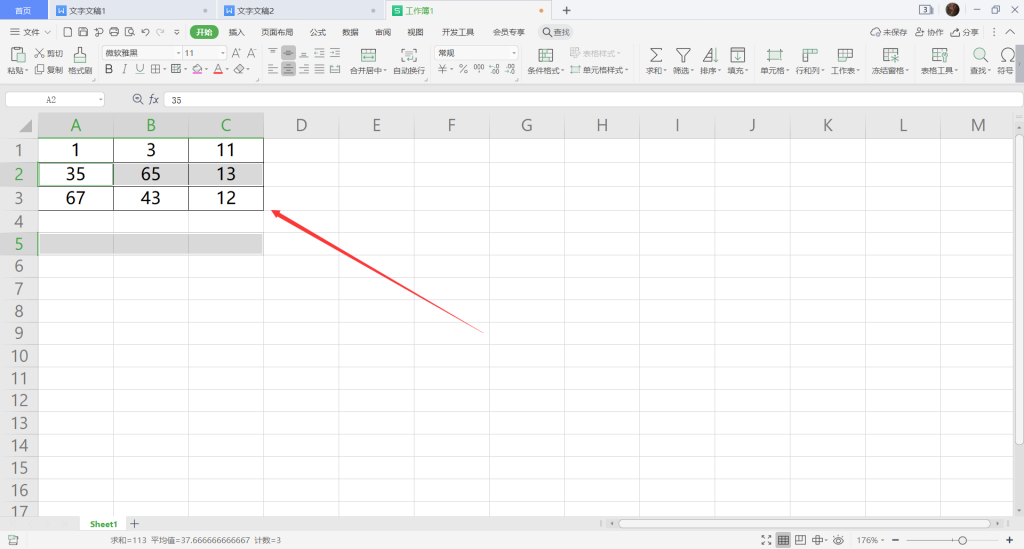This screenshot has height=549, width=1024.
Task: Click the 协作 collaborate button
Action: (929, 32)
